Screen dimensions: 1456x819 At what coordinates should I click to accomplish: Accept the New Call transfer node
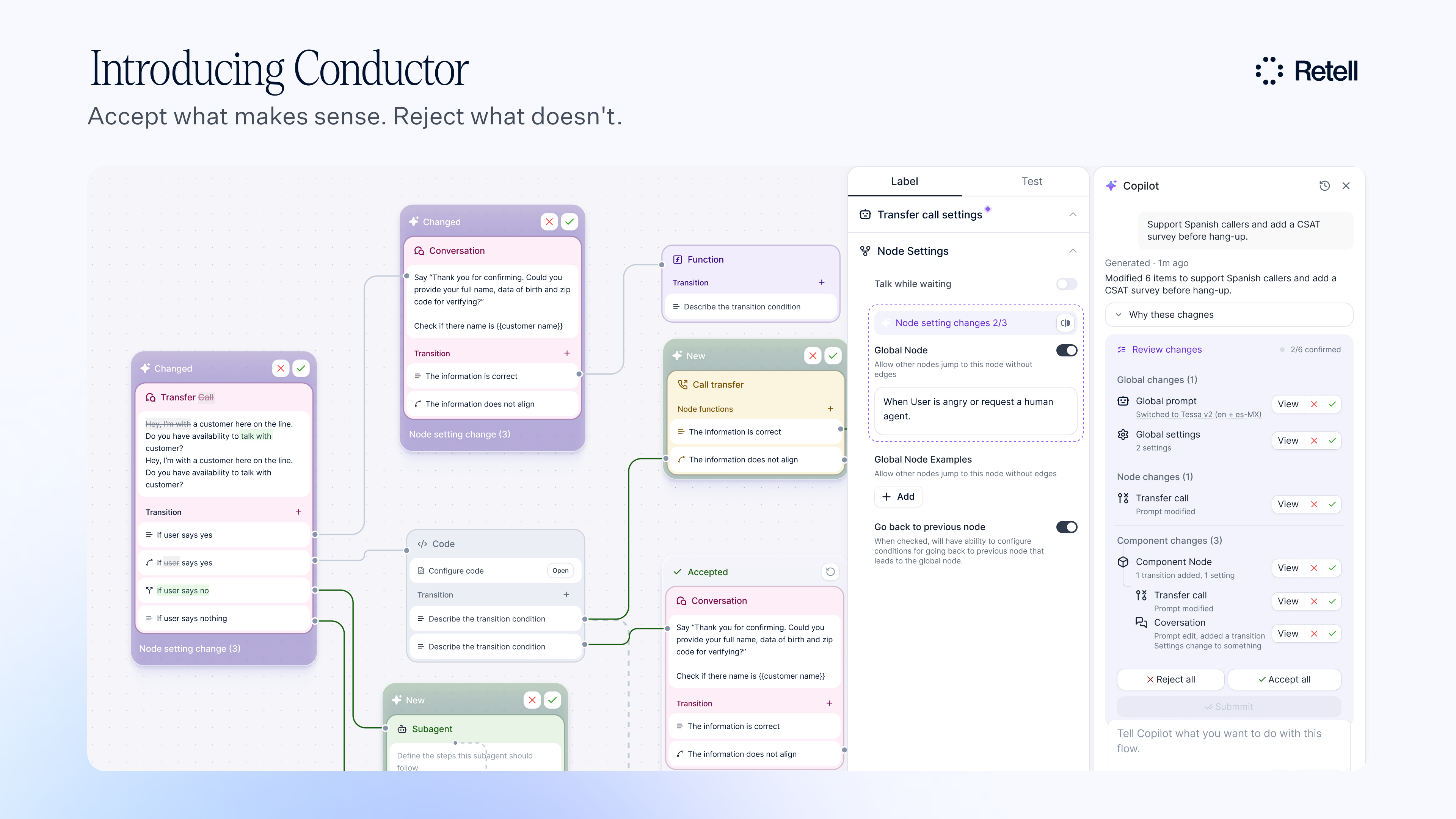click(x=833, y=356)
